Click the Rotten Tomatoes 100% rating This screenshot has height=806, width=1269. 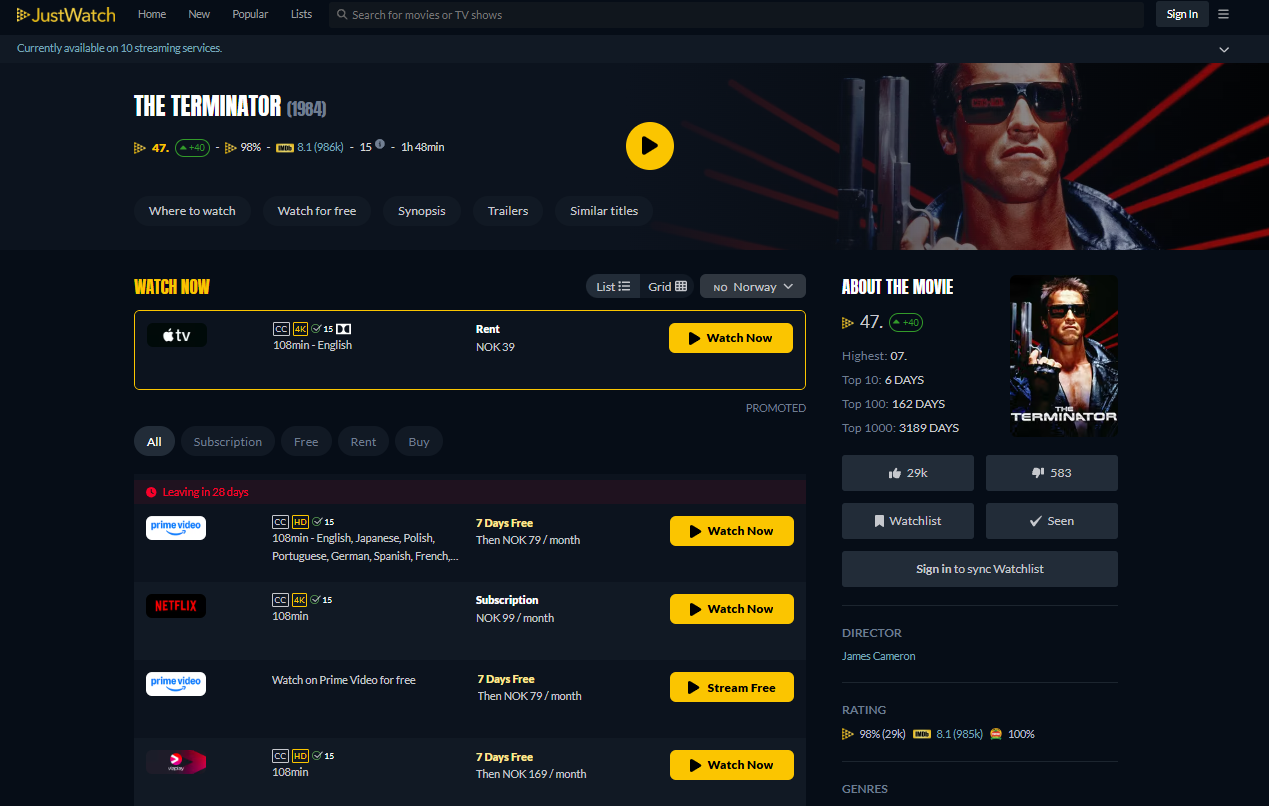[x=1012, y=734]
